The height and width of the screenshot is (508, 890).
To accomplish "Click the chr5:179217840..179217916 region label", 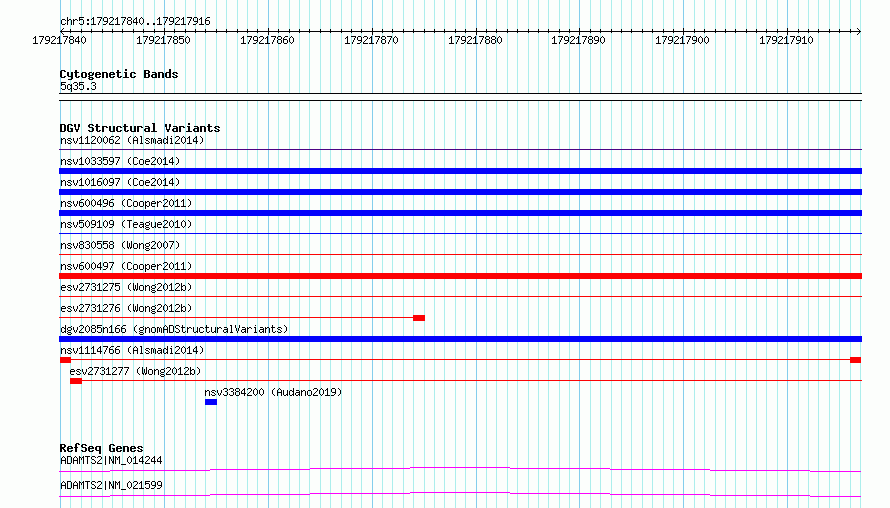I will tap(135, 21).
